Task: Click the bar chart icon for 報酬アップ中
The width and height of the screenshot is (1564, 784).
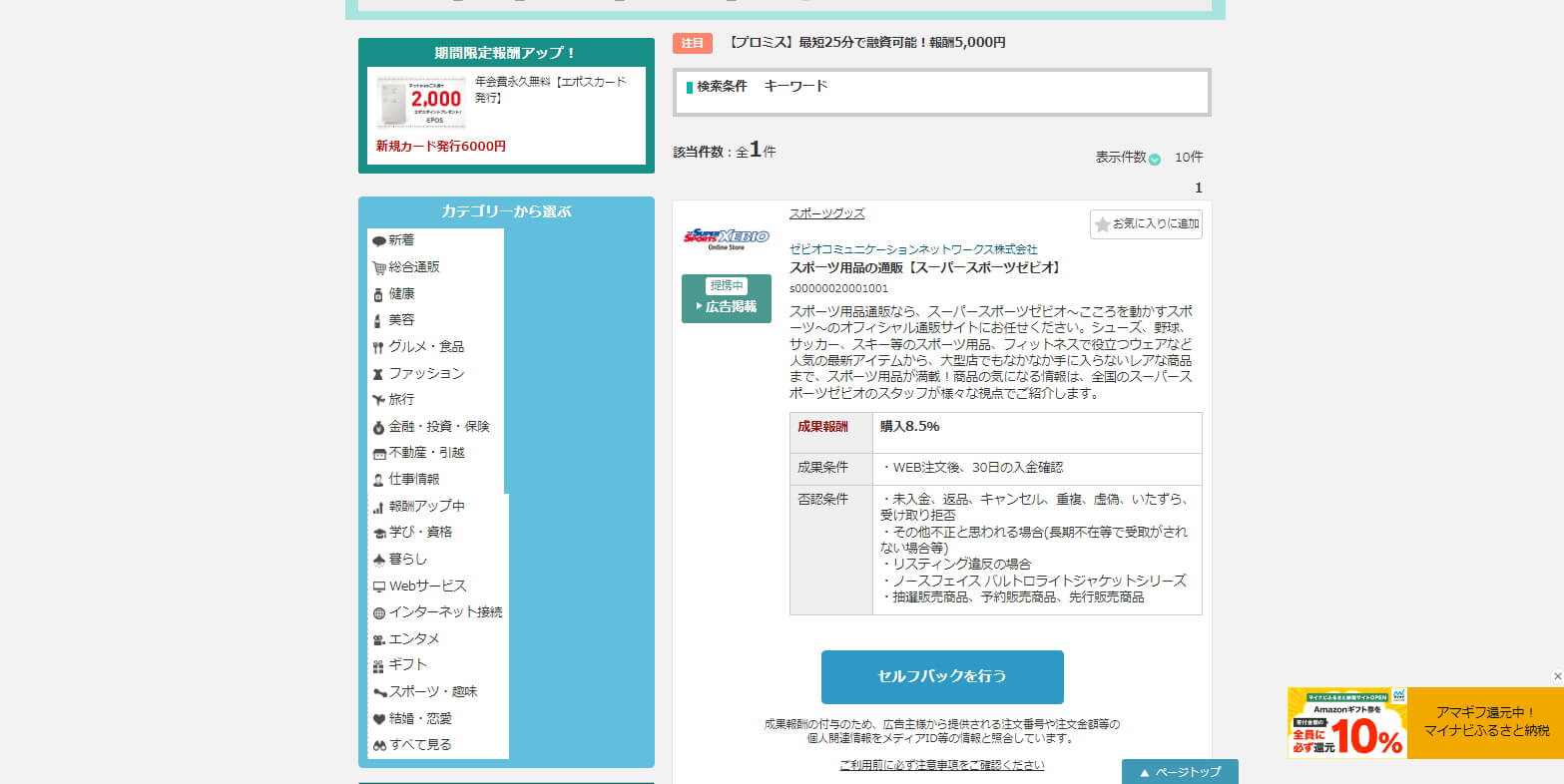Action: coord(378,507)
